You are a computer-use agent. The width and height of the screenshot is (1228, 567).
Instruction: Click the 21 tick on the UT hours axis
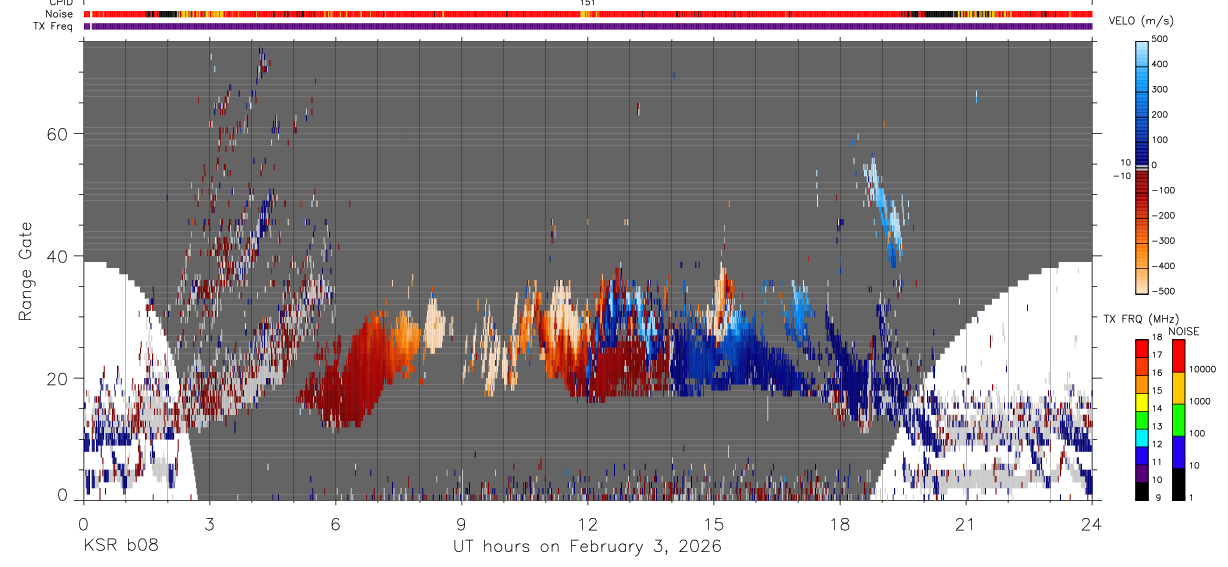click(965, 523)
